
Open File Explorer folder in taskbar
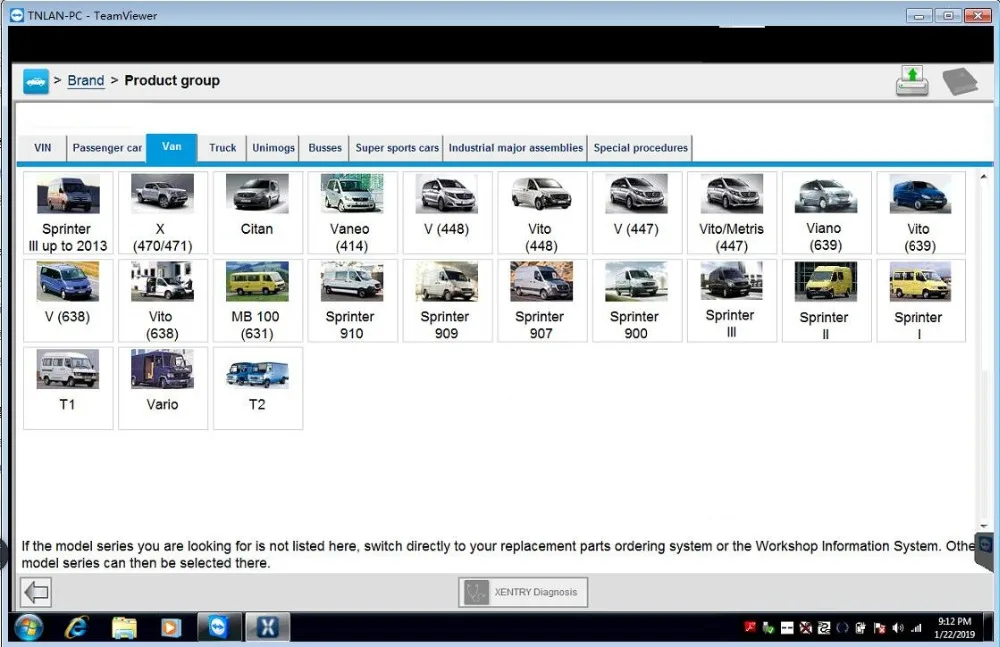[x=124, y=628]
